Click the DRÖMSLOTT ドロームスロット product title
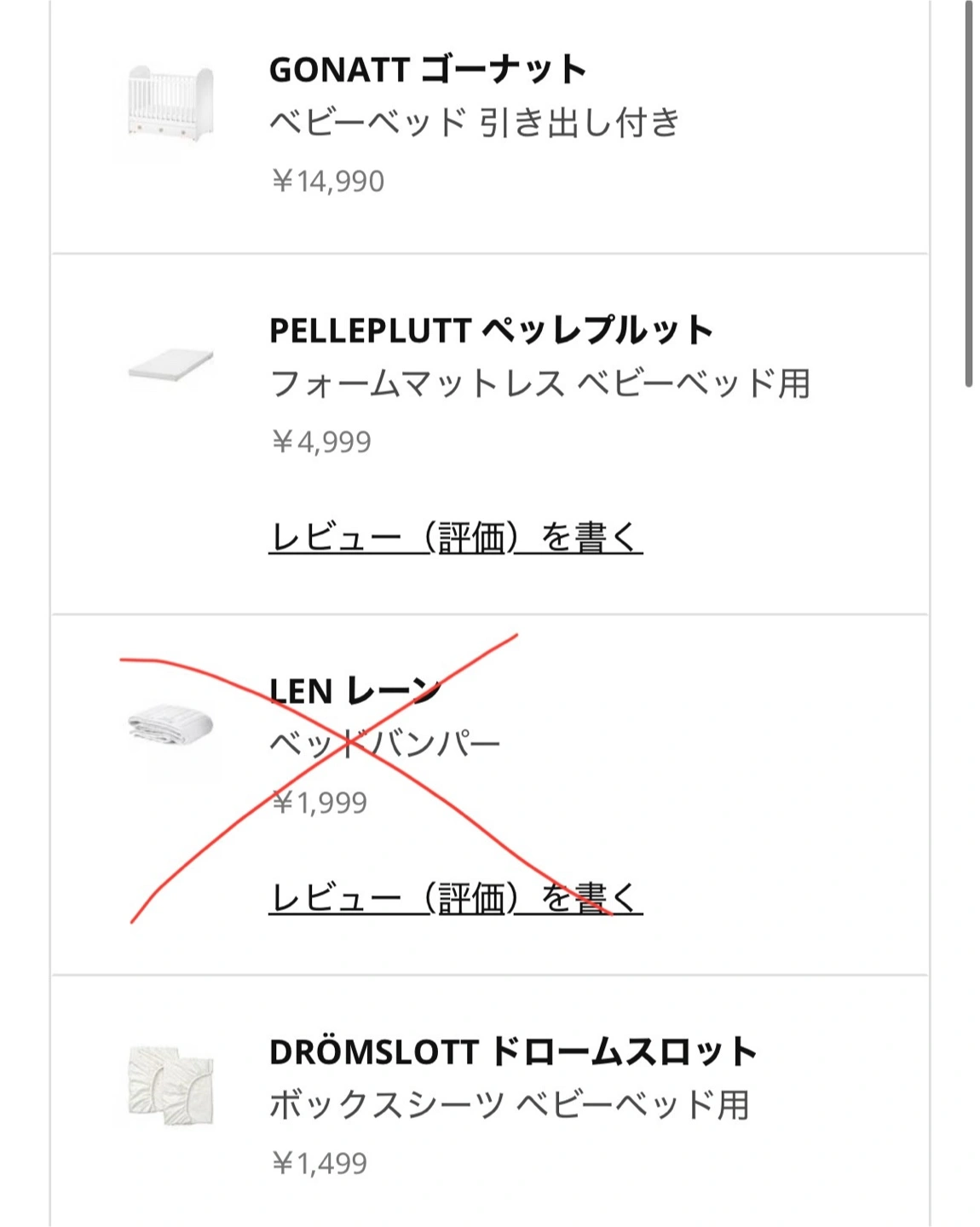The width and height of the screenshot is (980, 1227). click(513, 1051)
